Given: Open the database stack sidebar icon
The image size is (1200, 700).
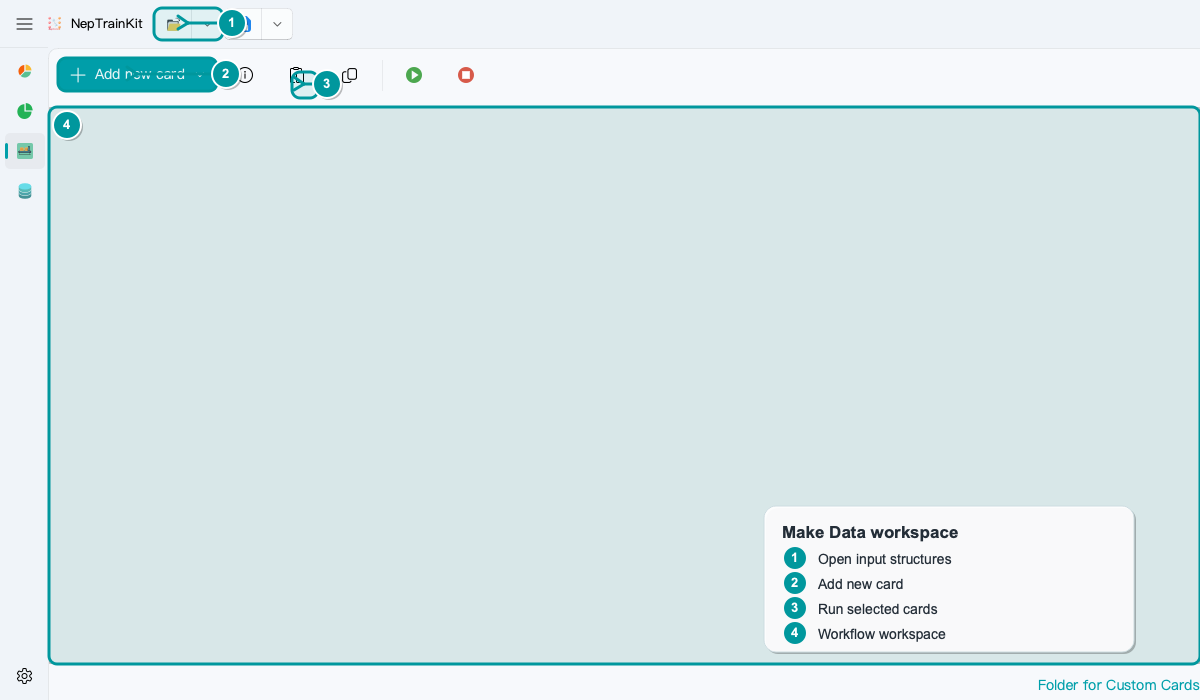Looking at the screenshot, I should (25, 191).
